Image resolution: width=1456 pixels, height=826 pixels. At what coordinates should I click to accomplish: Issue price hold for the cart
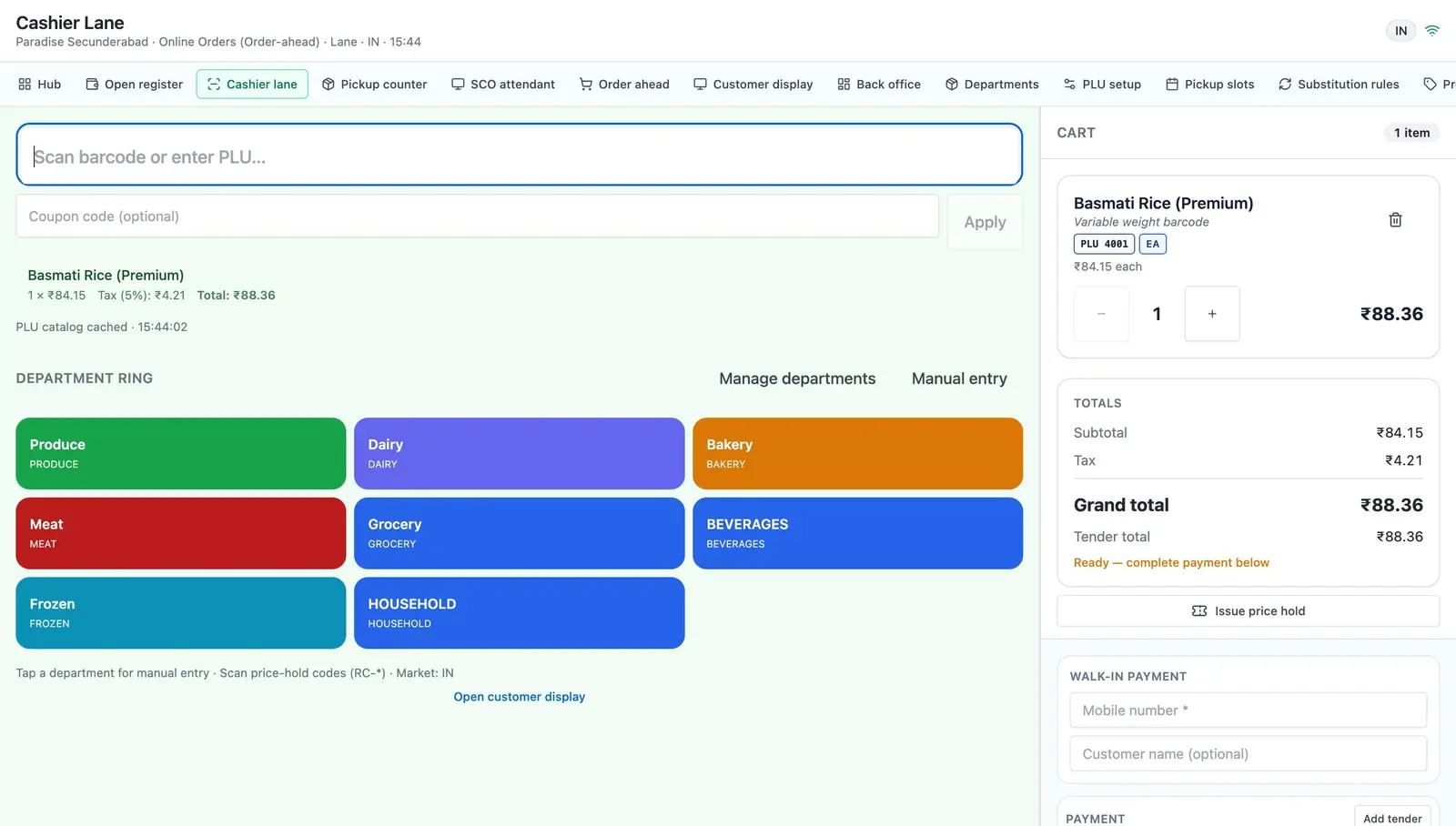tap(1249, 611)
